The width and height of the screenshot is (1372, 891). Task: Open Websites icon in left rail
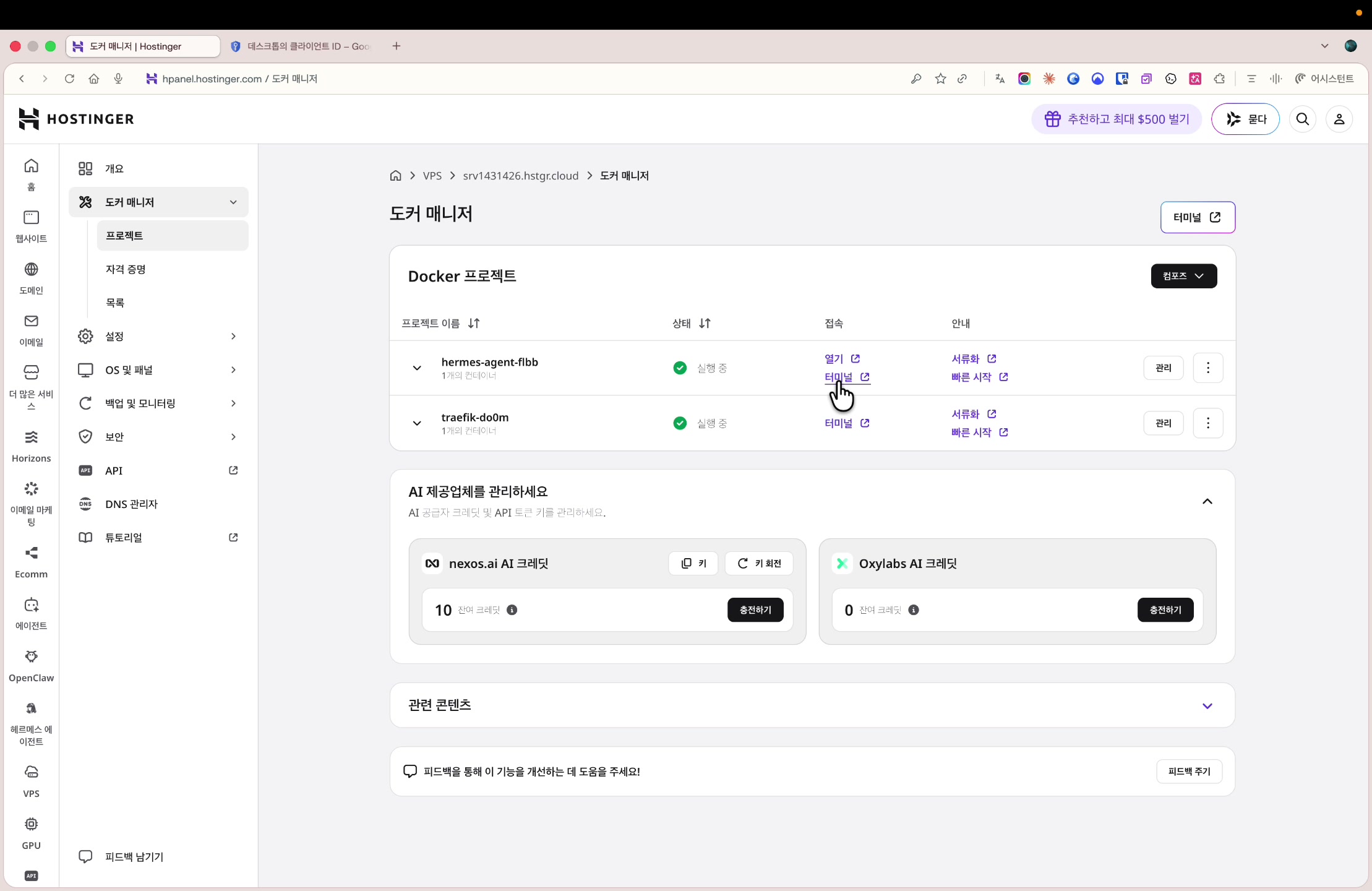(x=31, y=217)
